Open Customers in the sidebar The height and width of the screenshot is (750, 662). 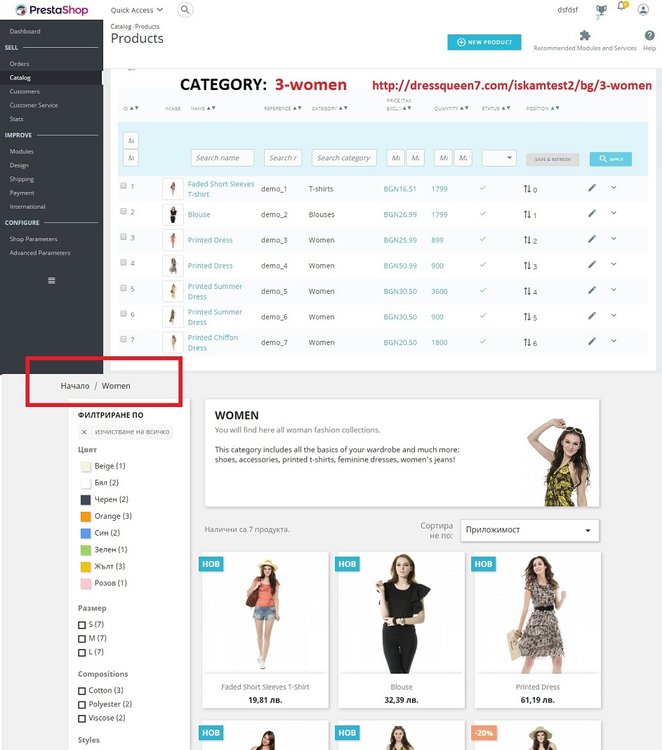click(x=24, y=91)
